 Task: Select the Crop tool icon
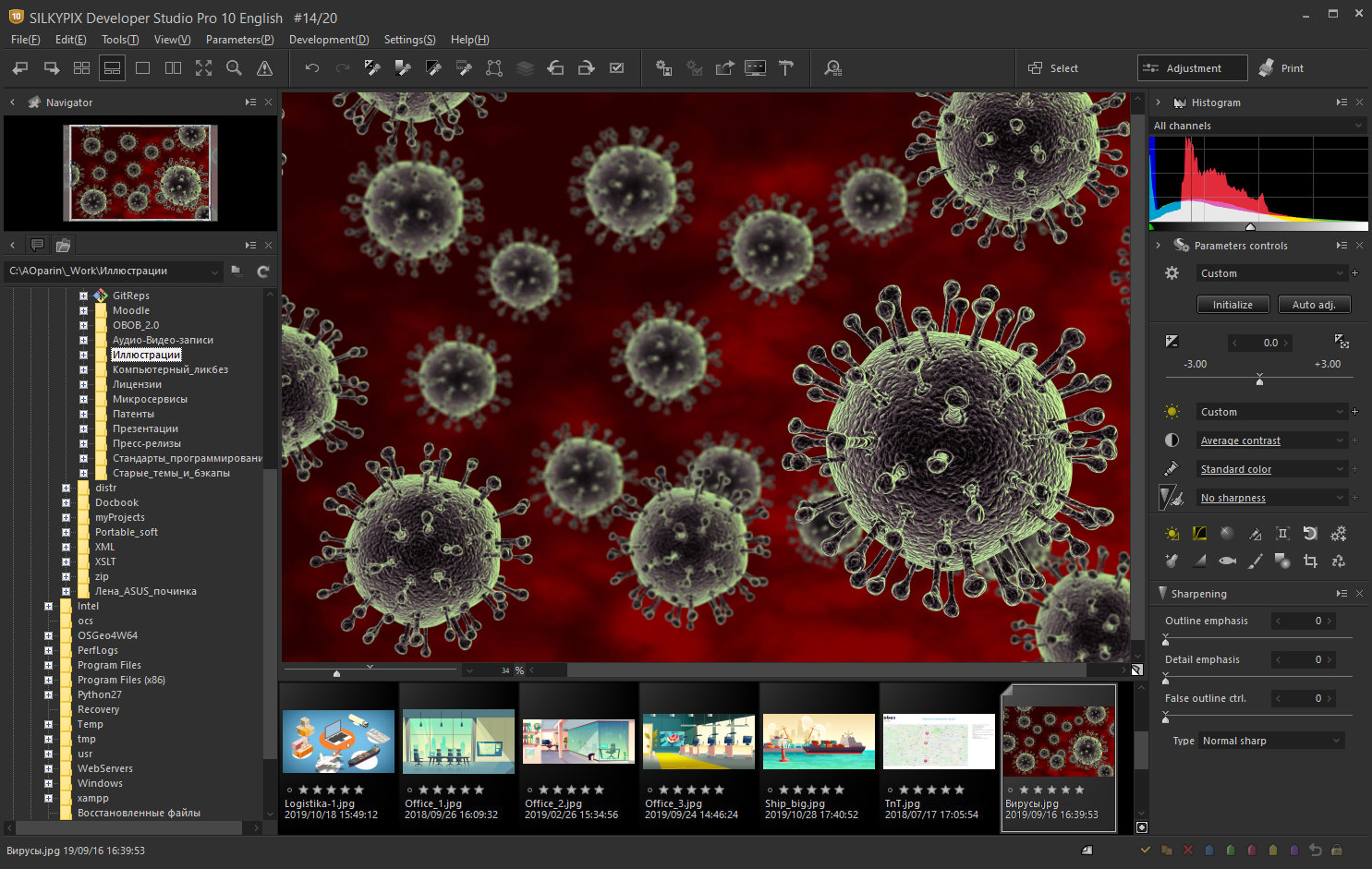(x=1310, y=561)
